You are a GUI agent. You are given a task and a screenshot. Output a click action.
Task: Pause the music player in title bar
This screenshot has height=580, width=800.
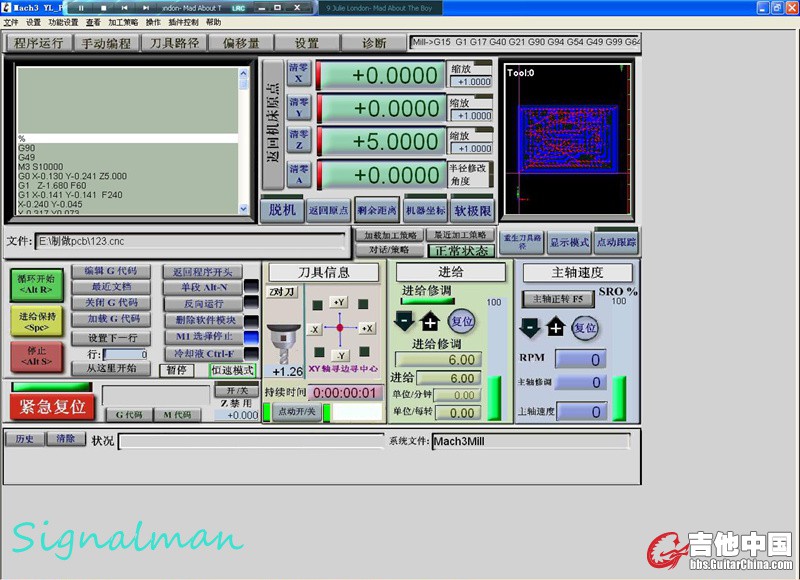click(81, 8)
